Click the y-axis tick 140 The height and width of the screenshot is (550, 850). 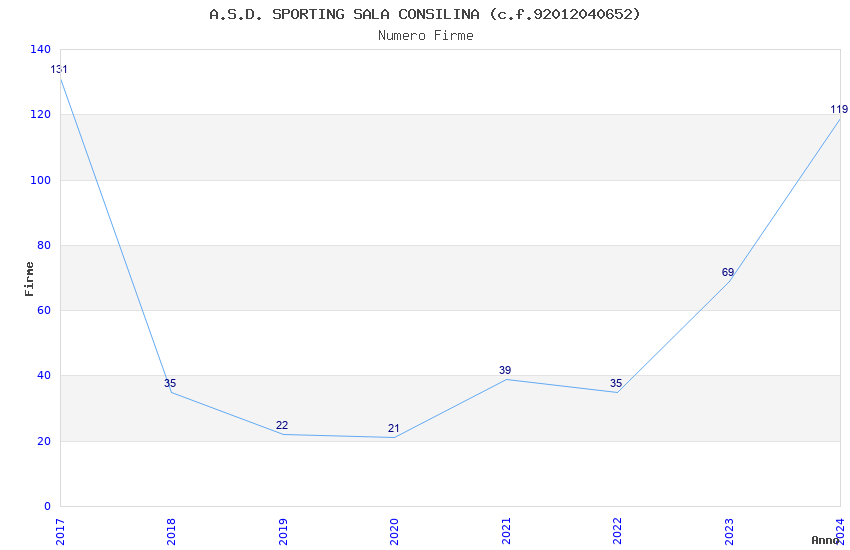(40, 49)
